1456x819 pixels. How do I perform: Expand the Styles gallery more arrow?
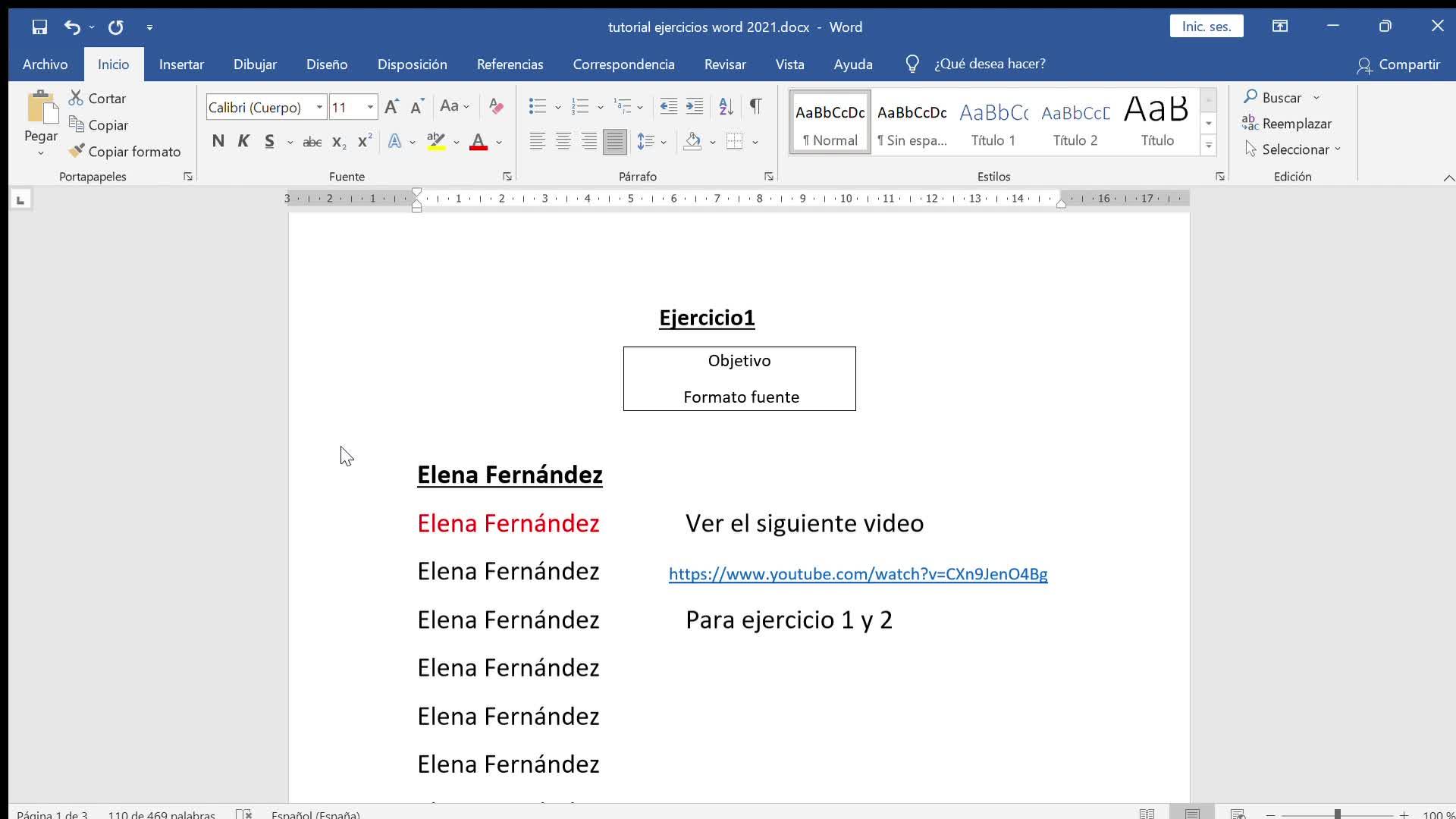pos(1209,146)
